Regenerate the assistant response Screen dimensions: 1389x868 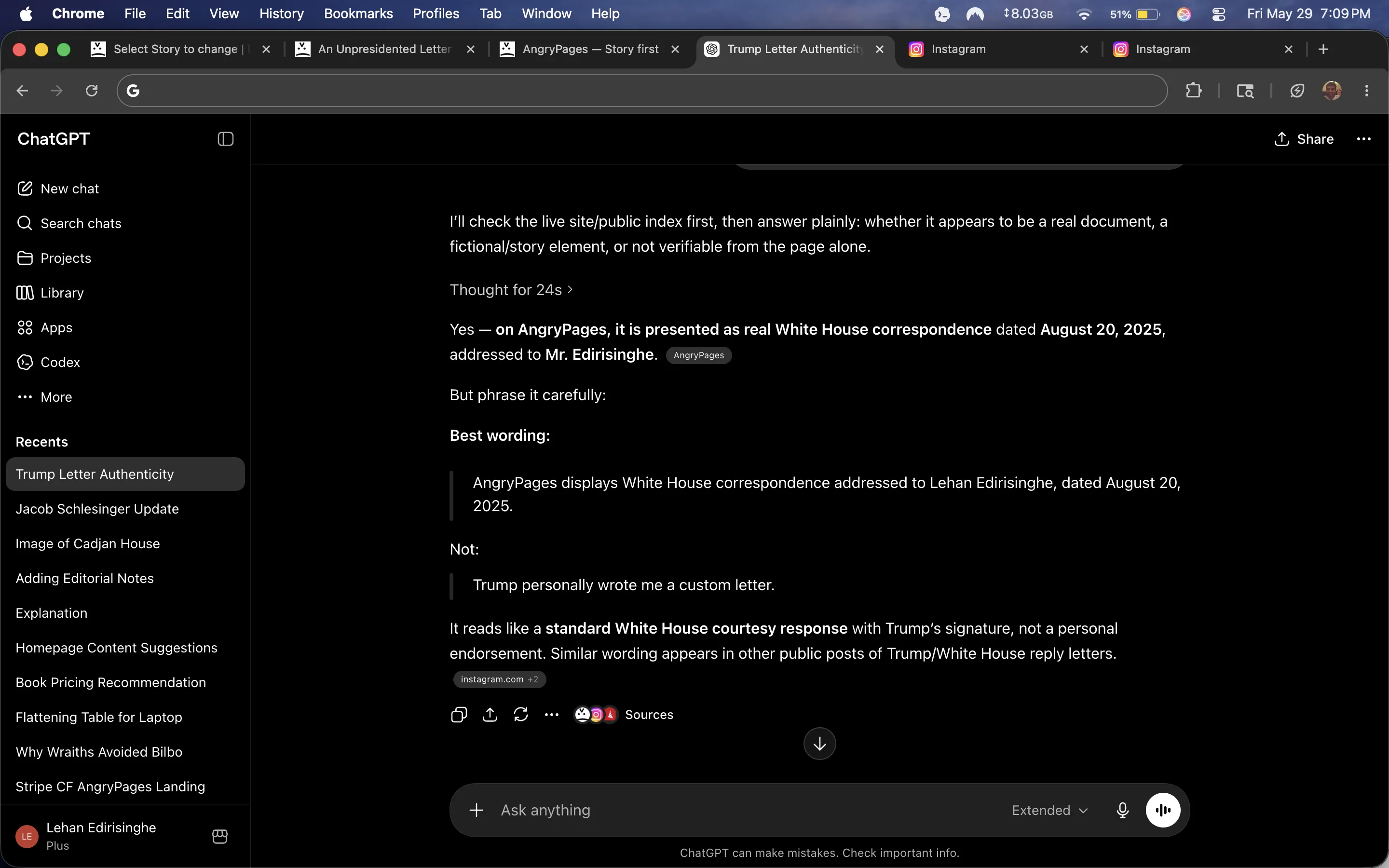pyautogui.click(x=520, y=715)
